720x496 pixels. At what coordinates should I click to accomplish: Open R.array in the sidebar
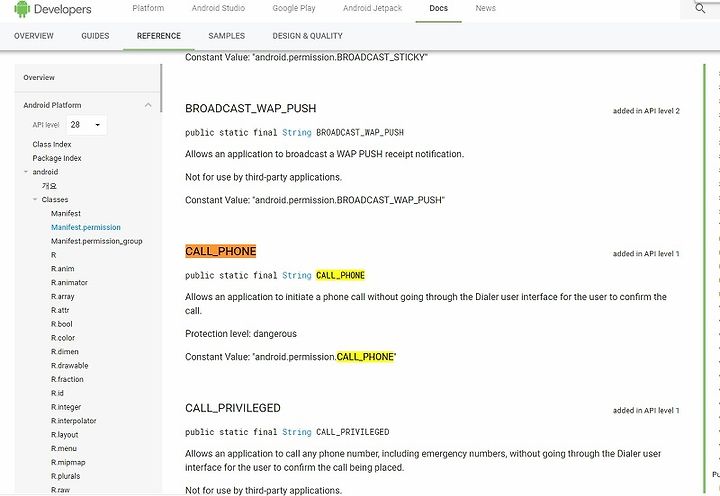click(62, 296)
